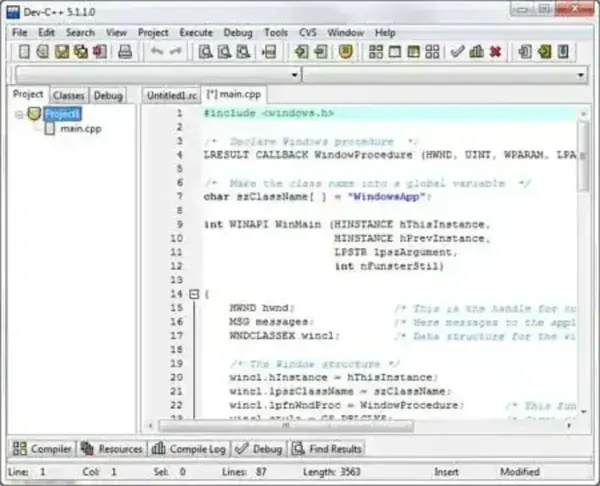Screen dimensions: 600x486
Task: Open the Debug menu in menu bar
Action: [x=238, y=33]
